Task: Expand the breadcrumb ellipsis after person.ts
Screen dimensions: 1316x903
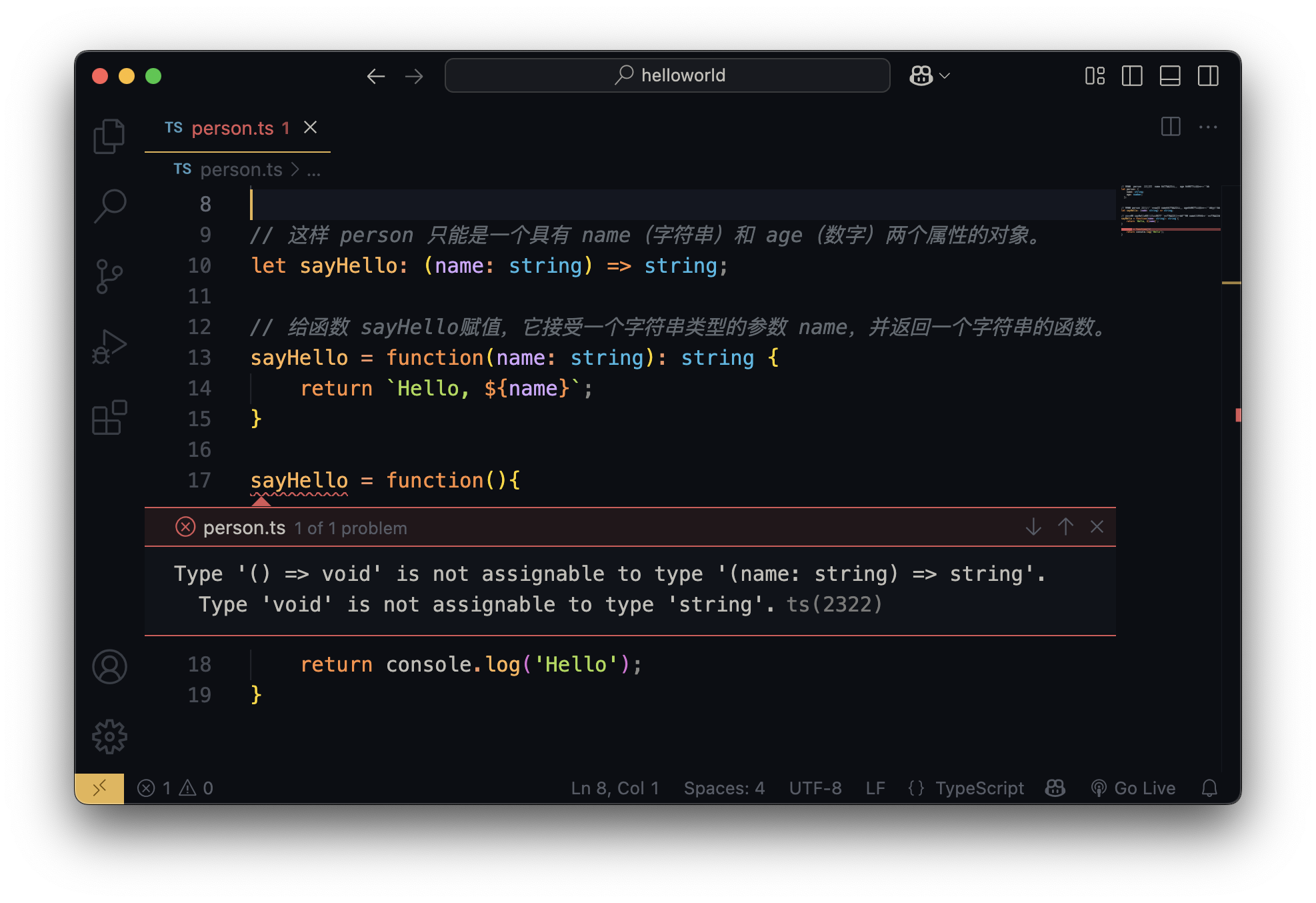Action: (x=313, y=170)
